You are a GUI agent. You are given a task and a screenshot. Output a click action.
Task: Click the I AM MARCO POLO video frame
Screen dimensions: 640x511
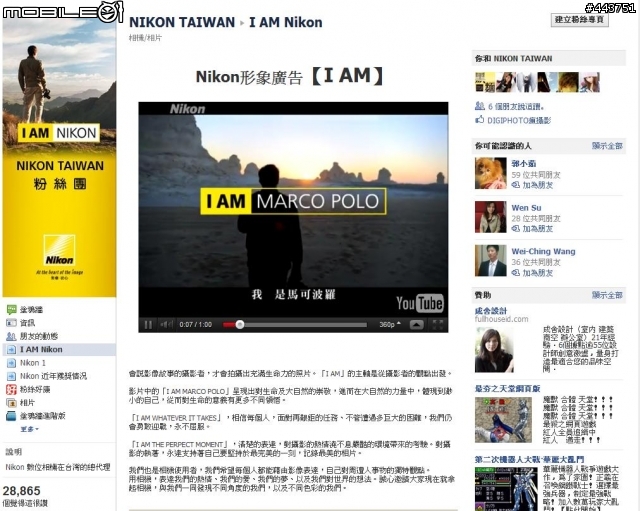[x=293, y=201]
